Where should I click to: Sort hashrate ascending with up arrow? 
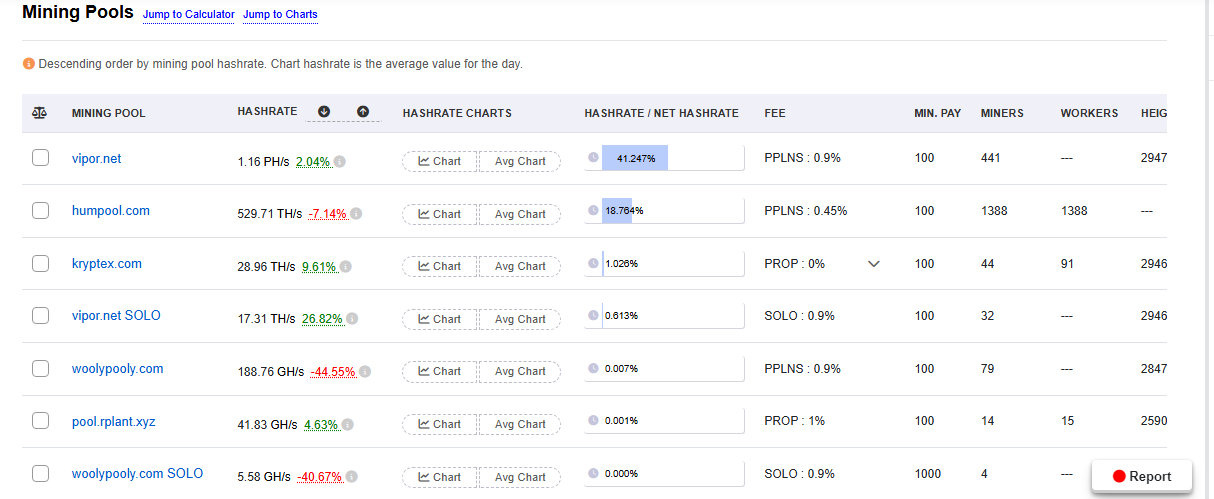pyautogui.click(x=363, y=112)
